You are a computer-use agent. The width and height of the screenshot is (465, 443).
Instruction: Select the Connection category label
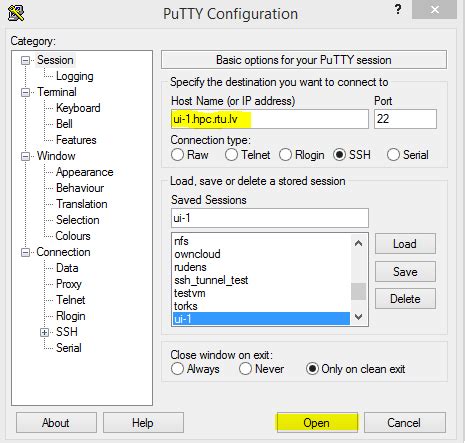click(63, 252)
